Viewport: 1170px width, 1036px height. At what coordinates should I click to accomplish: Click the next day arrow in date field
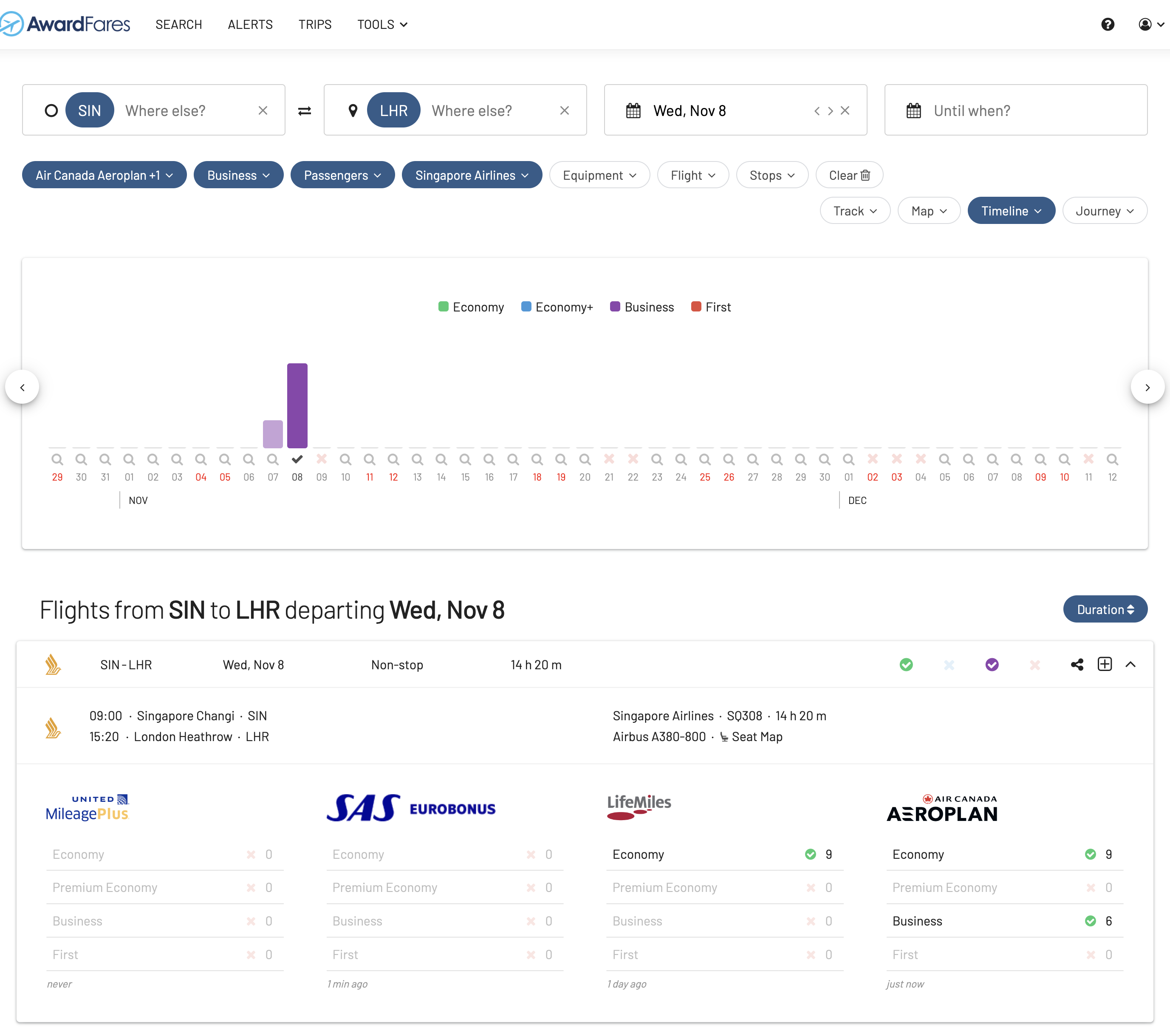pyautogui.click(x=831, y=110)
